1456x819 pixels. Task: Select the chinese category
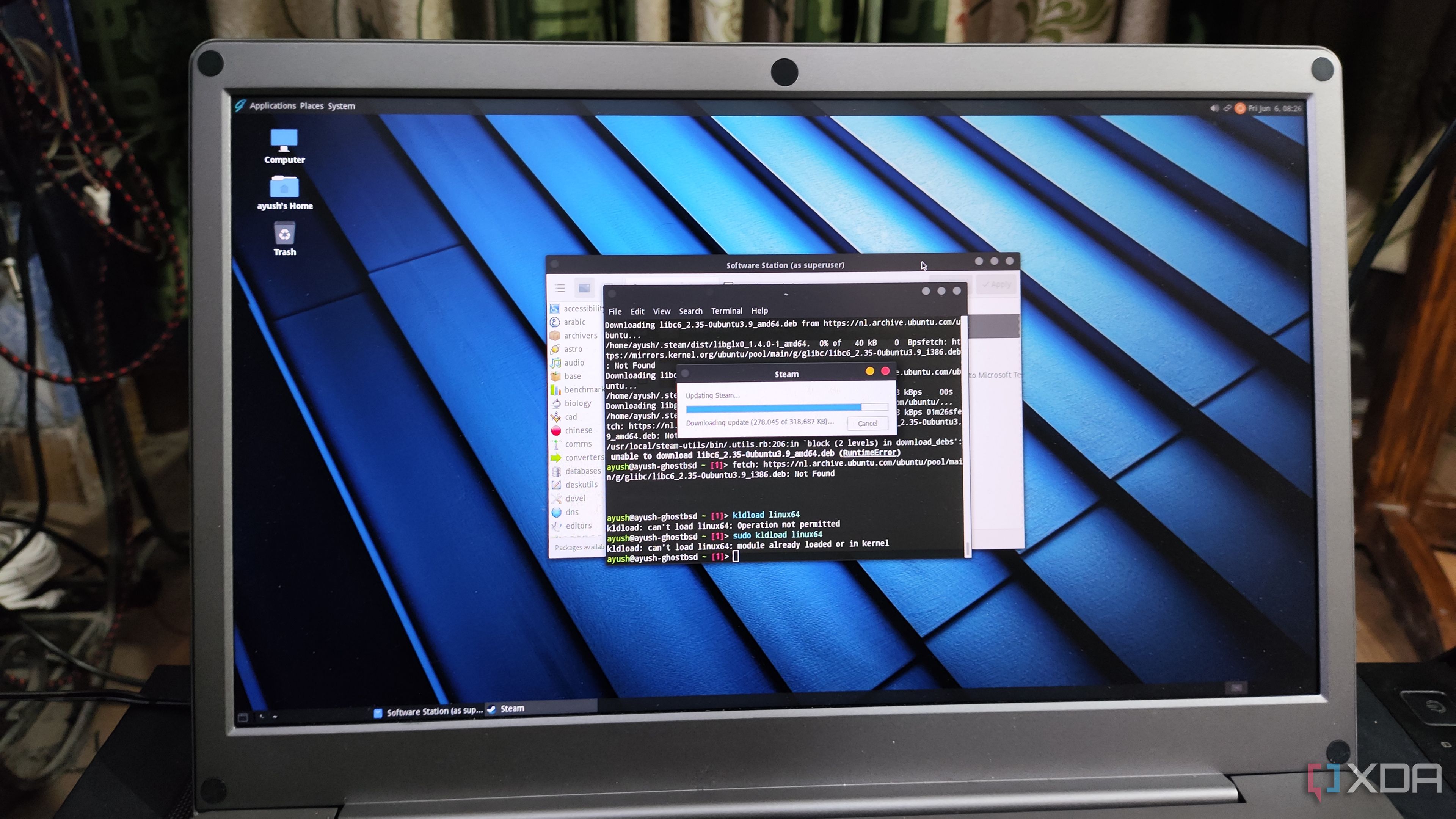(x=572, y=431)
